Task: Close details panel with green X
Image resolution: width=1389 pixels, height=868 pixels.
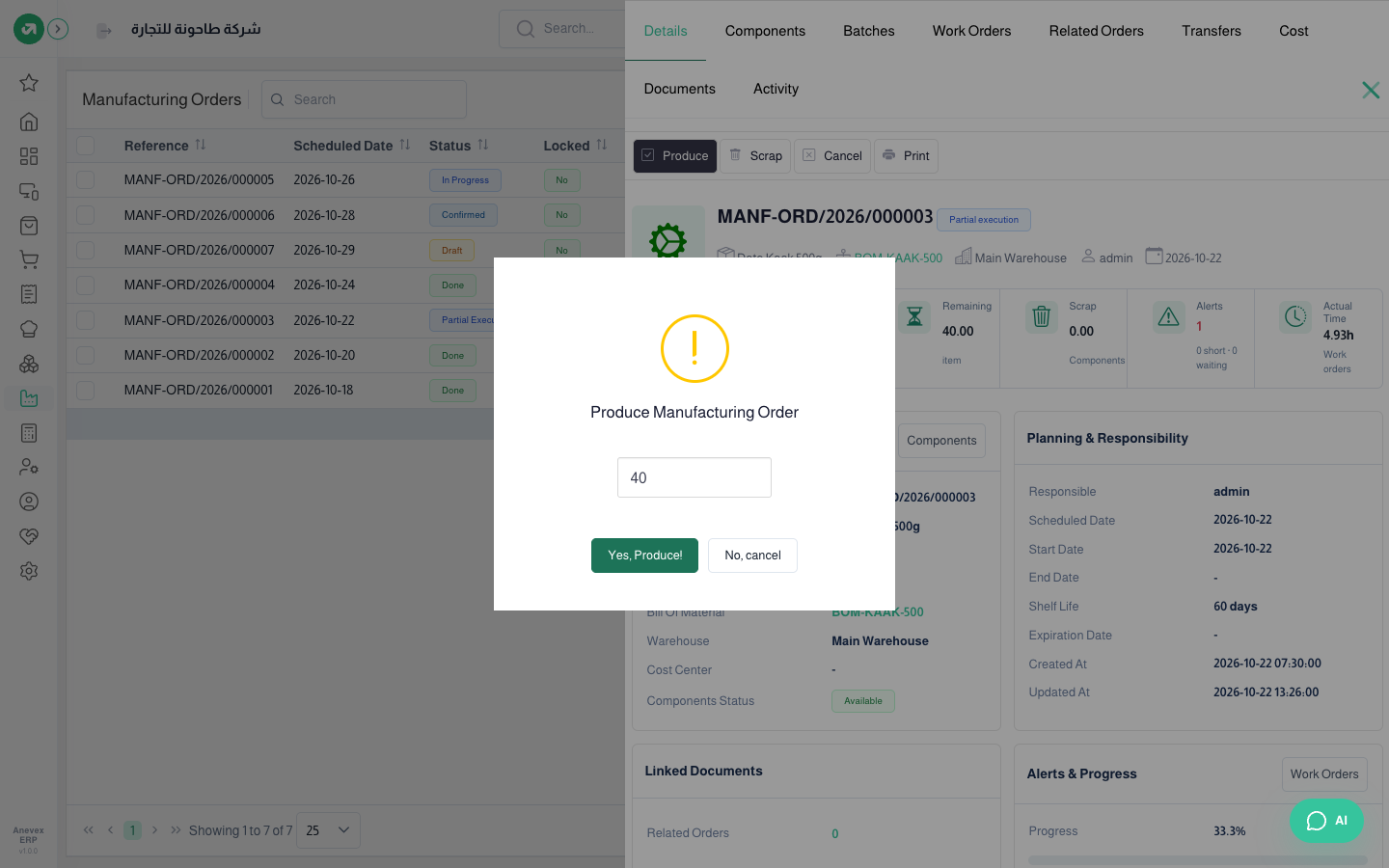Action: 1371,90
